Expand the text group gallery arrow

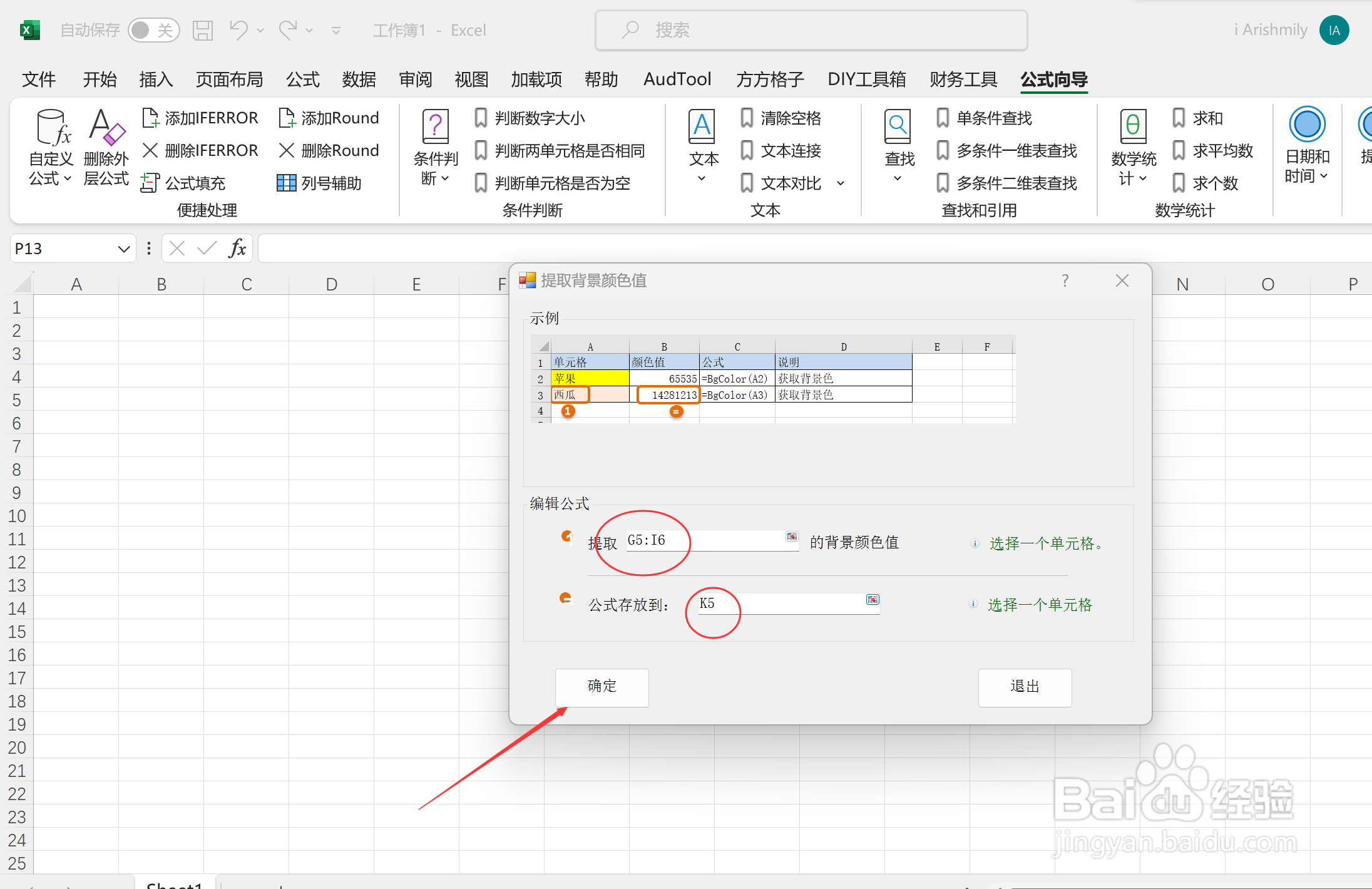[841, 183]
